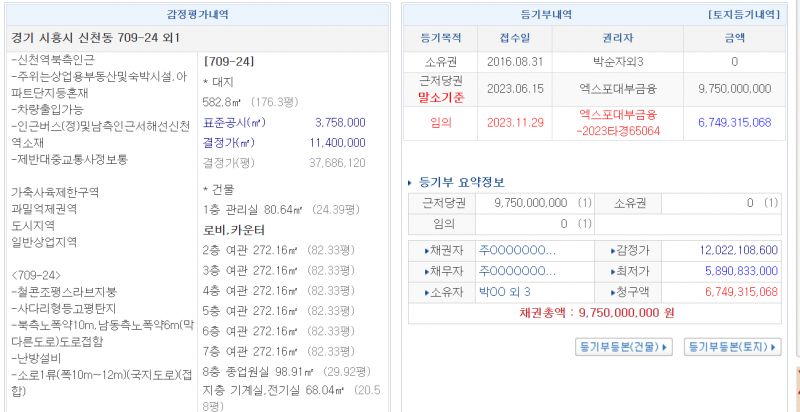Open the 등기부등본(토지) document button

pyautogui.click(x=732, y=347)
